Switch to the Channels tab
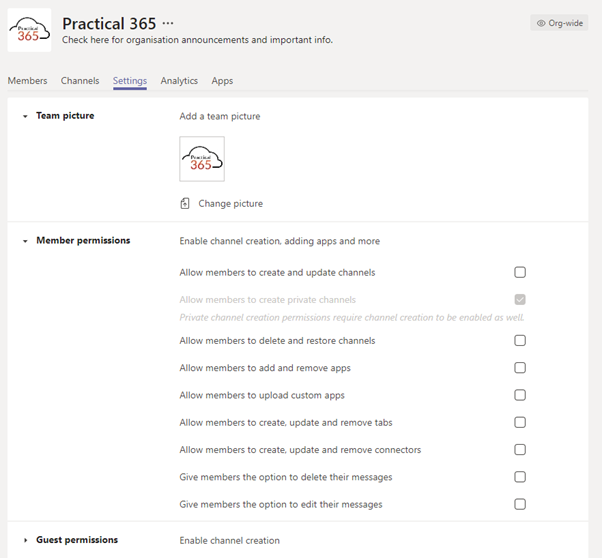The width and height of the screenshot is (602, 558). pyautogui.click(x=80, y=81)
